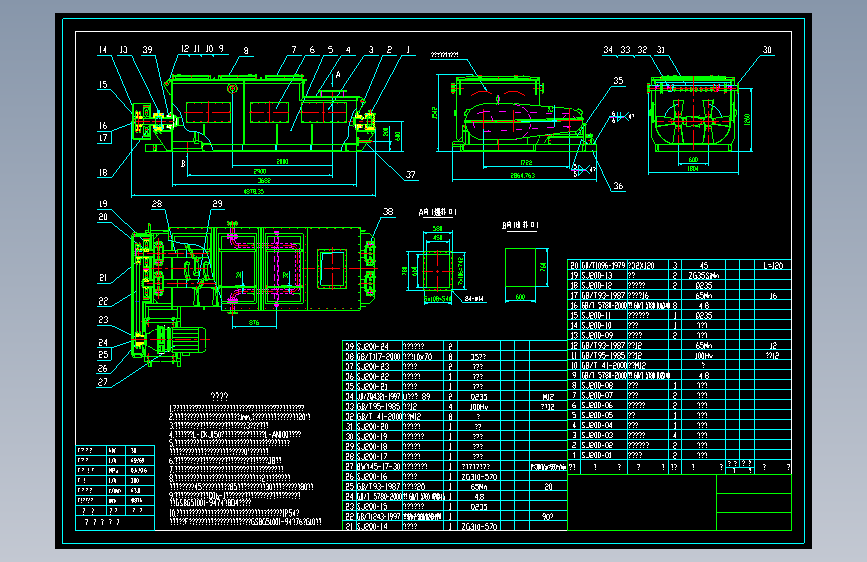Click parts list cell SJ200-11

point(597,315)
